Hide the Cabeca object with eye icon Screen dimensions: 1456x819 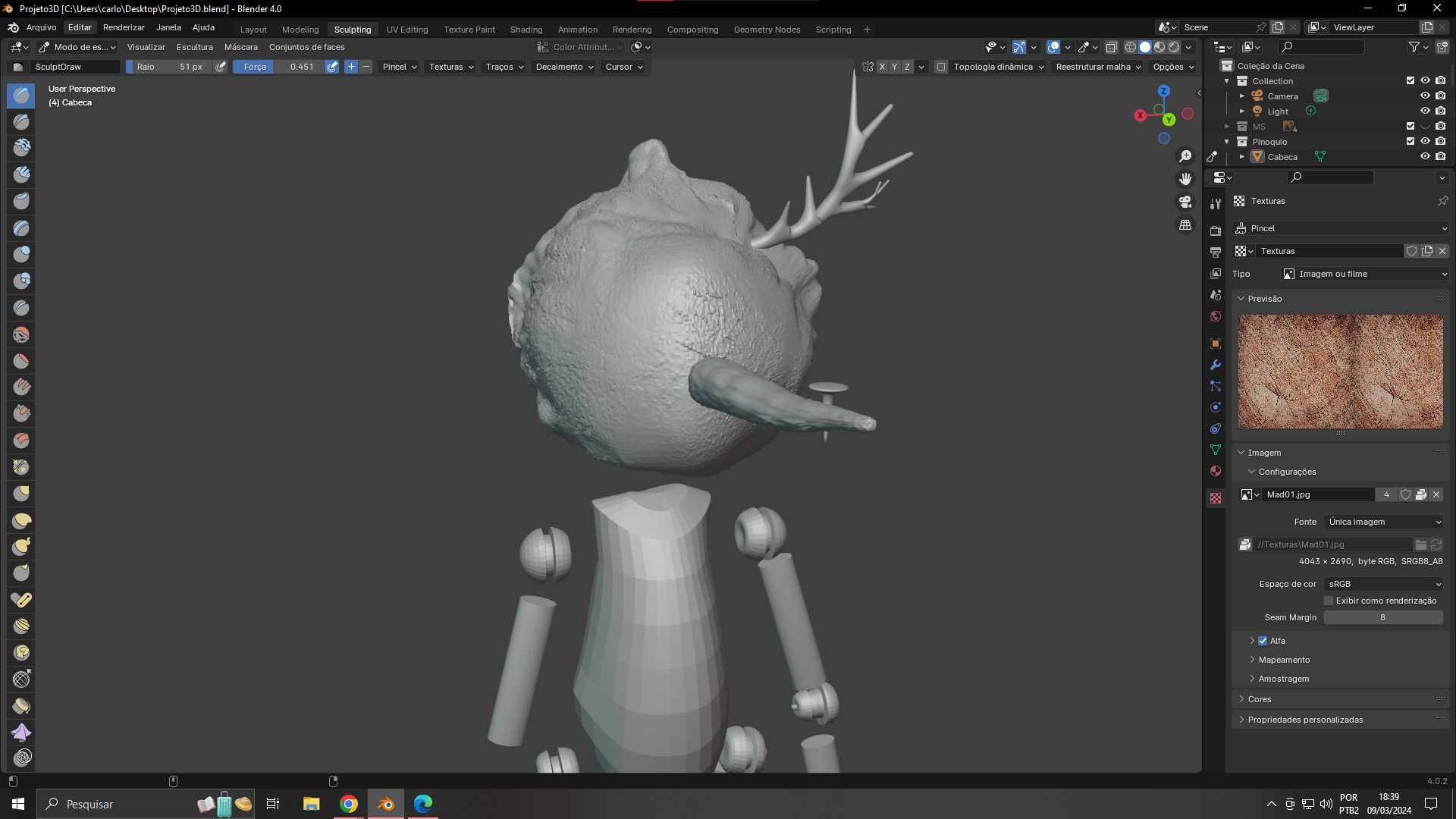coord(1425,157)
